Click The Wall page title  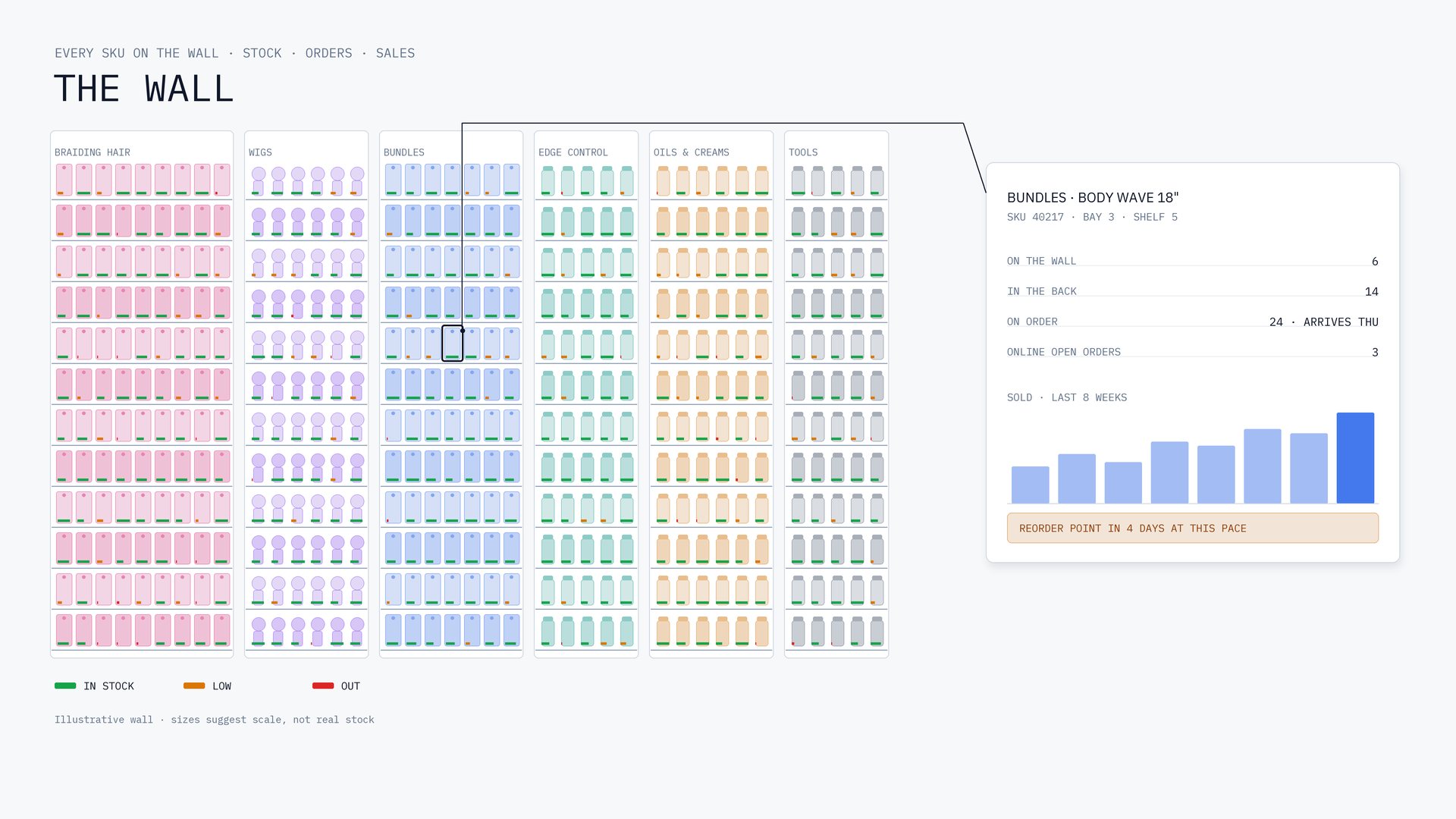144,89
